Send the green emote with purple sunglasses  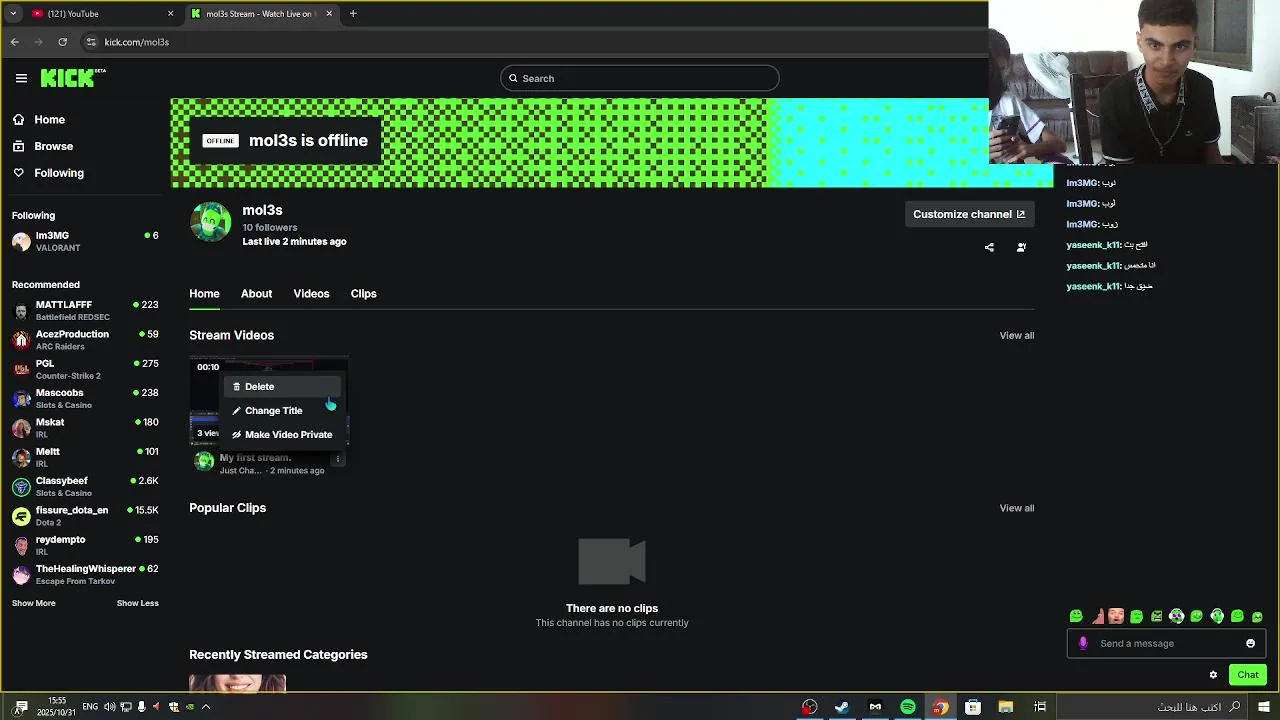point(1177,616)
